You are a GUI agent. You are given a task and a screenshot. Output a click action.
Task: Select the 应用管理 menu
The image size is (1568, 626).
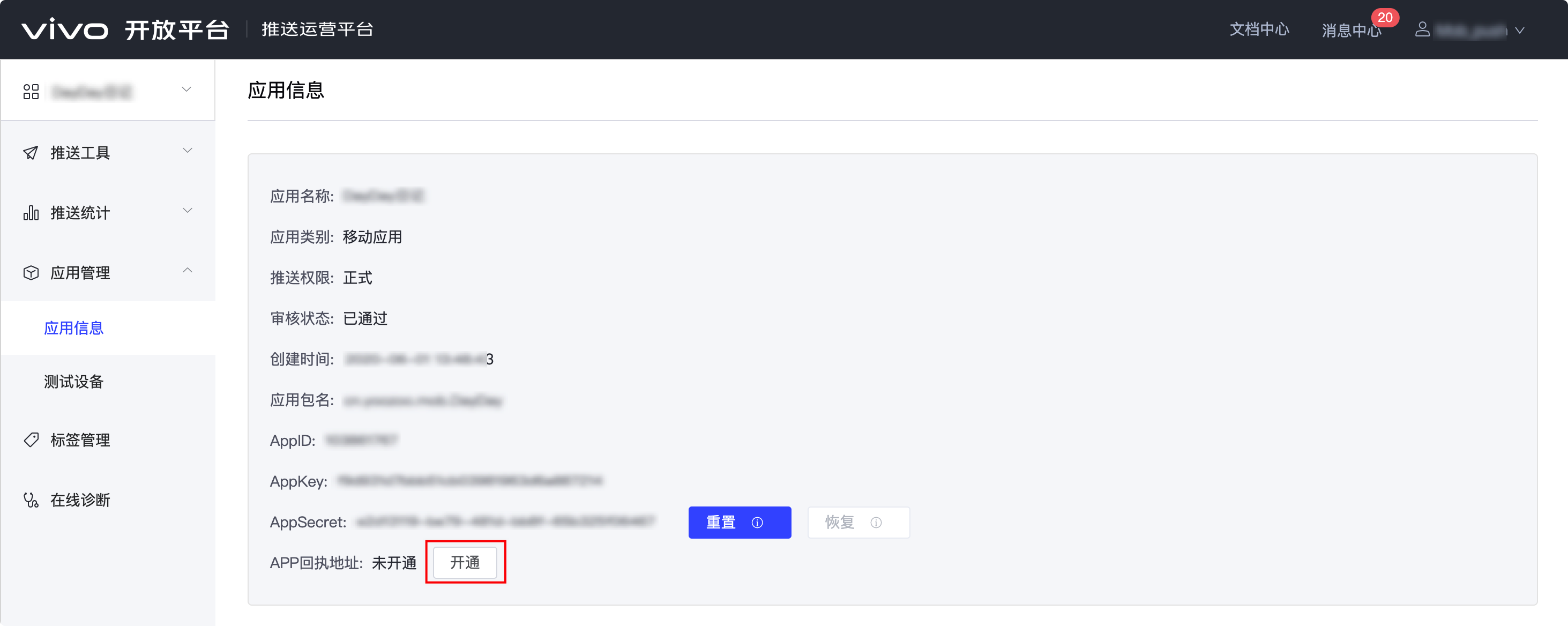108,272
